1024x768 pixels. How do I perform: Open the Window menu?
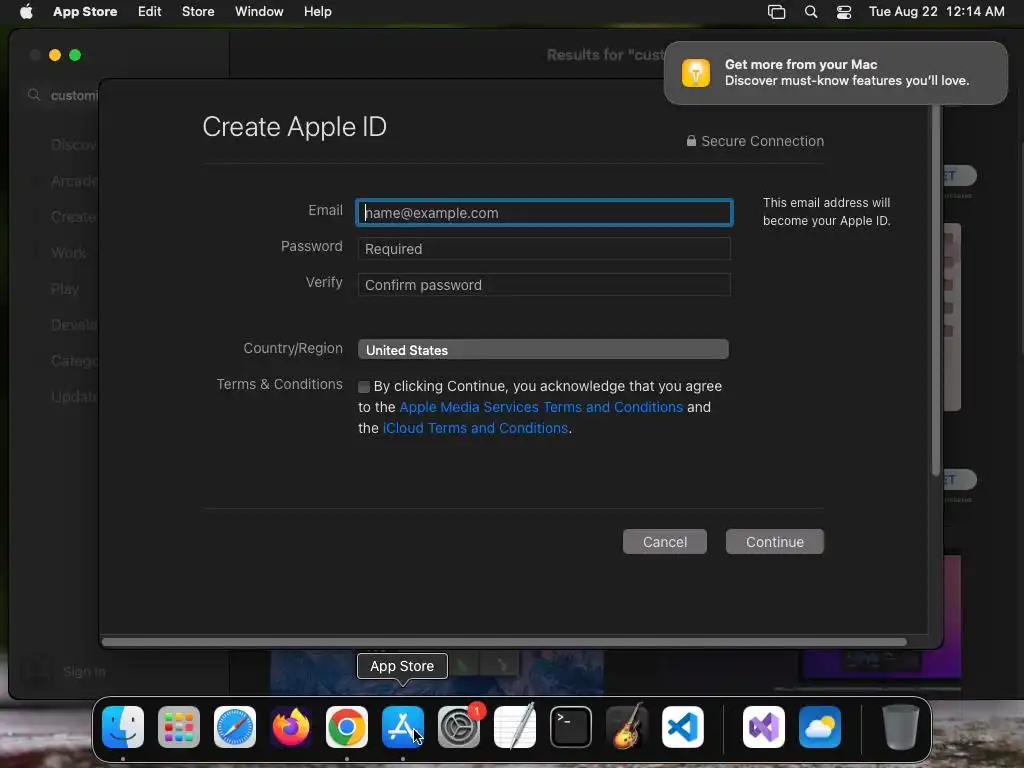pos(259,12)
